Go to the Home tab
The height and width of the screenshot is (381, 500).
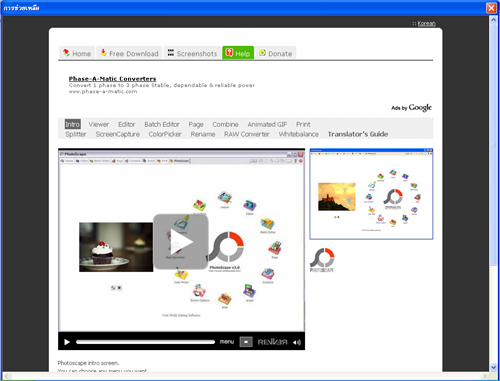tap(77, 53)
